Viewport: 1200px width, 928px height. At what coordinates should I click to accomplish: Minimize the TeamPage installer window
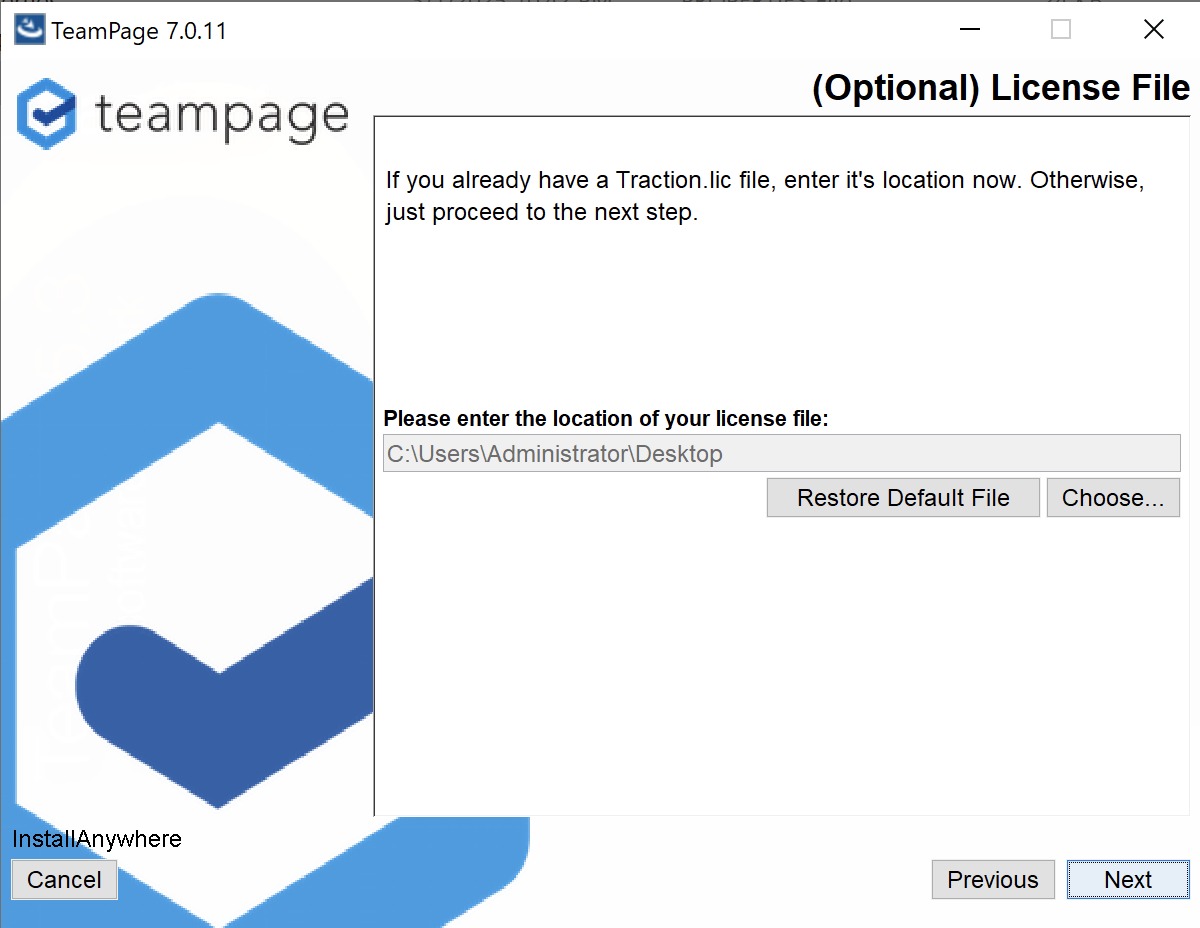969,30
